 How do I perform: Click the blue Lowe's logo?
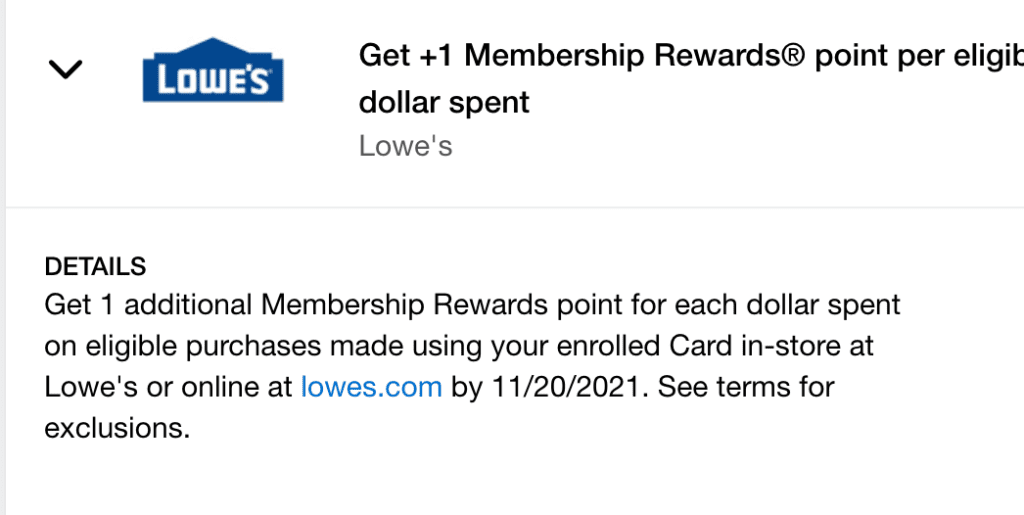pyautogui.click(x=213, y=70)
